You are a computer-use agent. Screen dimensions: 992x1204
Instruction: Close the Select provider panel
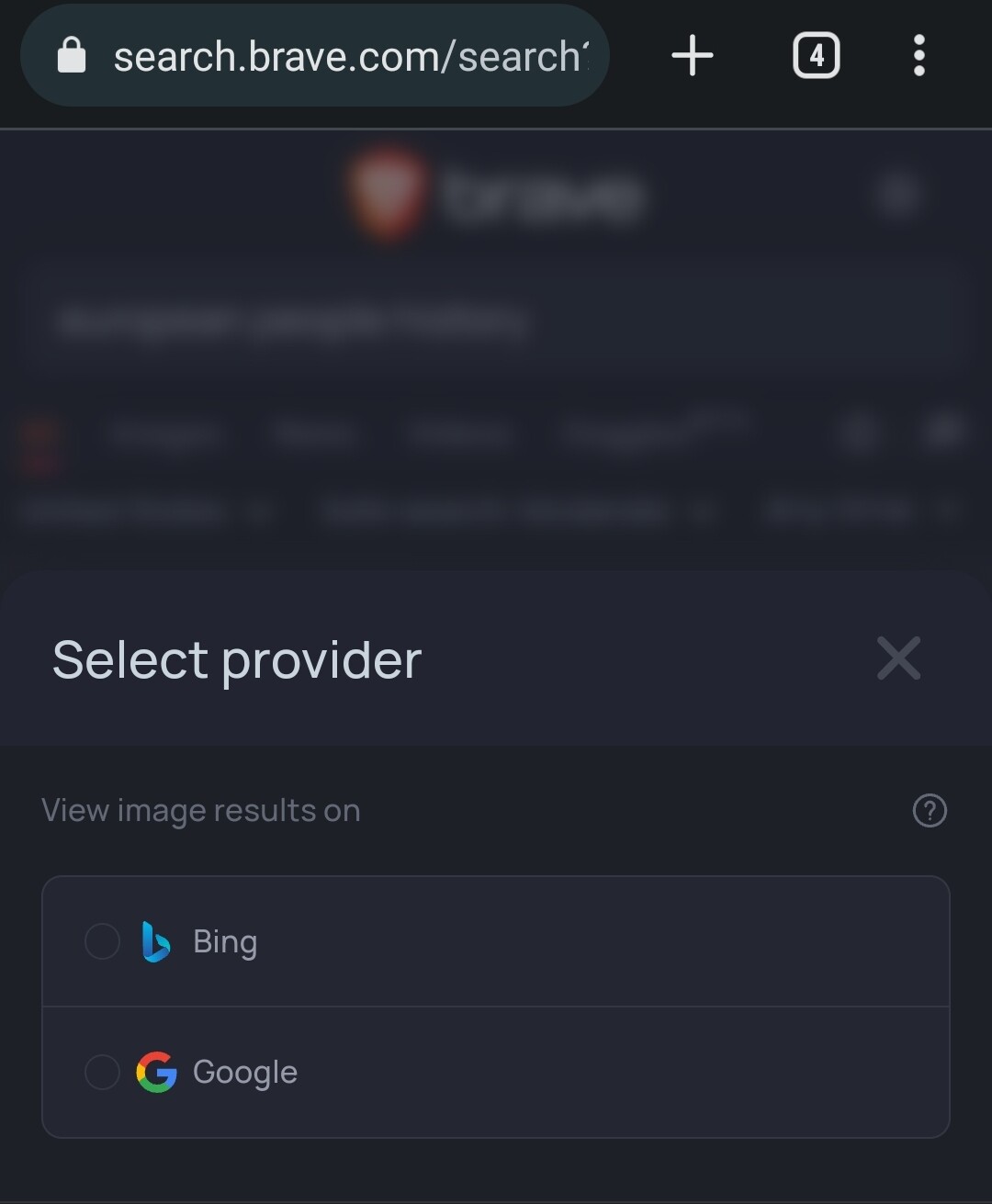pyautogui.click(x=898, y=658)
